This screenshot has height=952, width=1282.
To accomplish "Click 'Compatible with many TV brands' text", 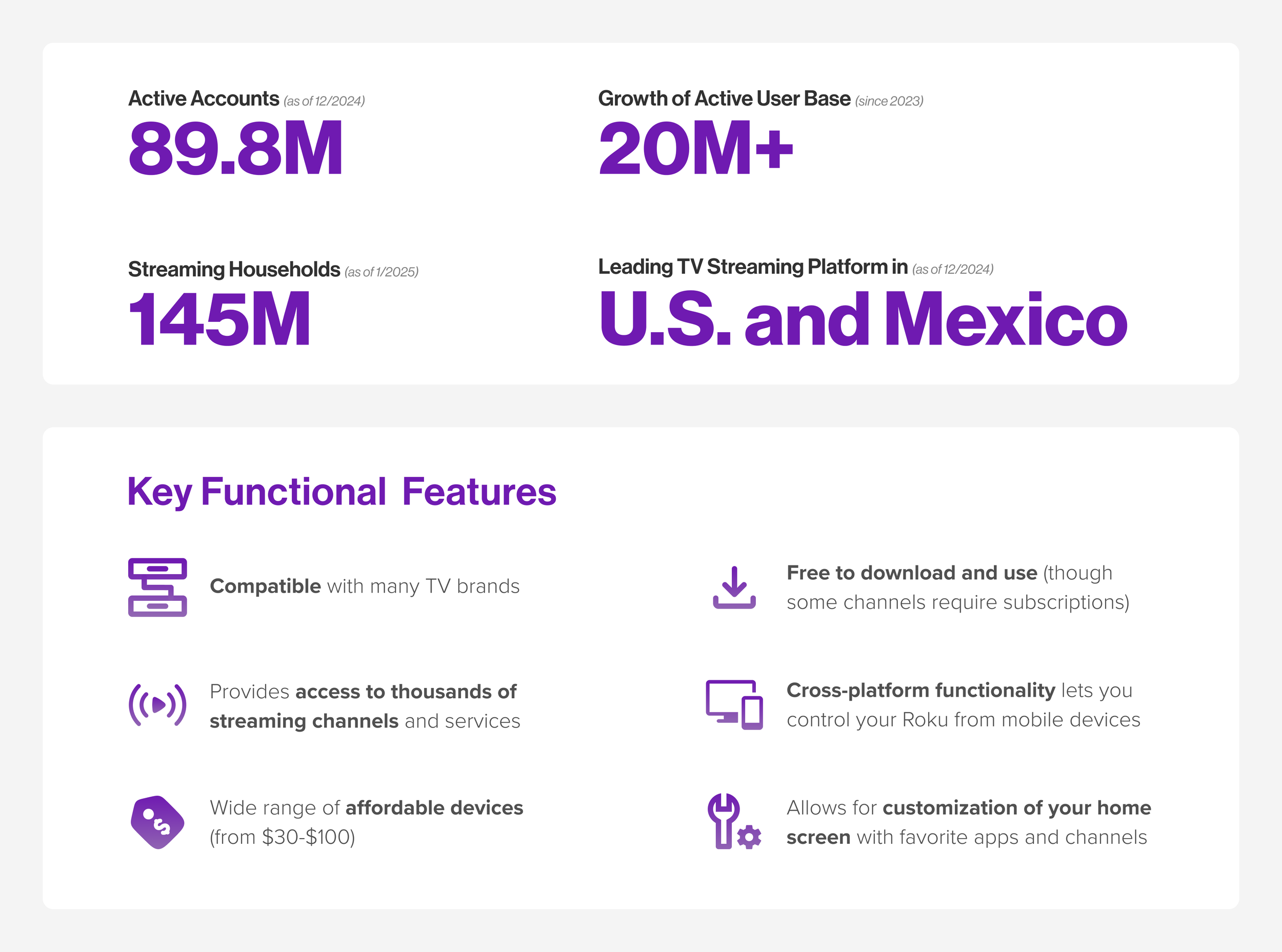I will click(x=364, y=586).
